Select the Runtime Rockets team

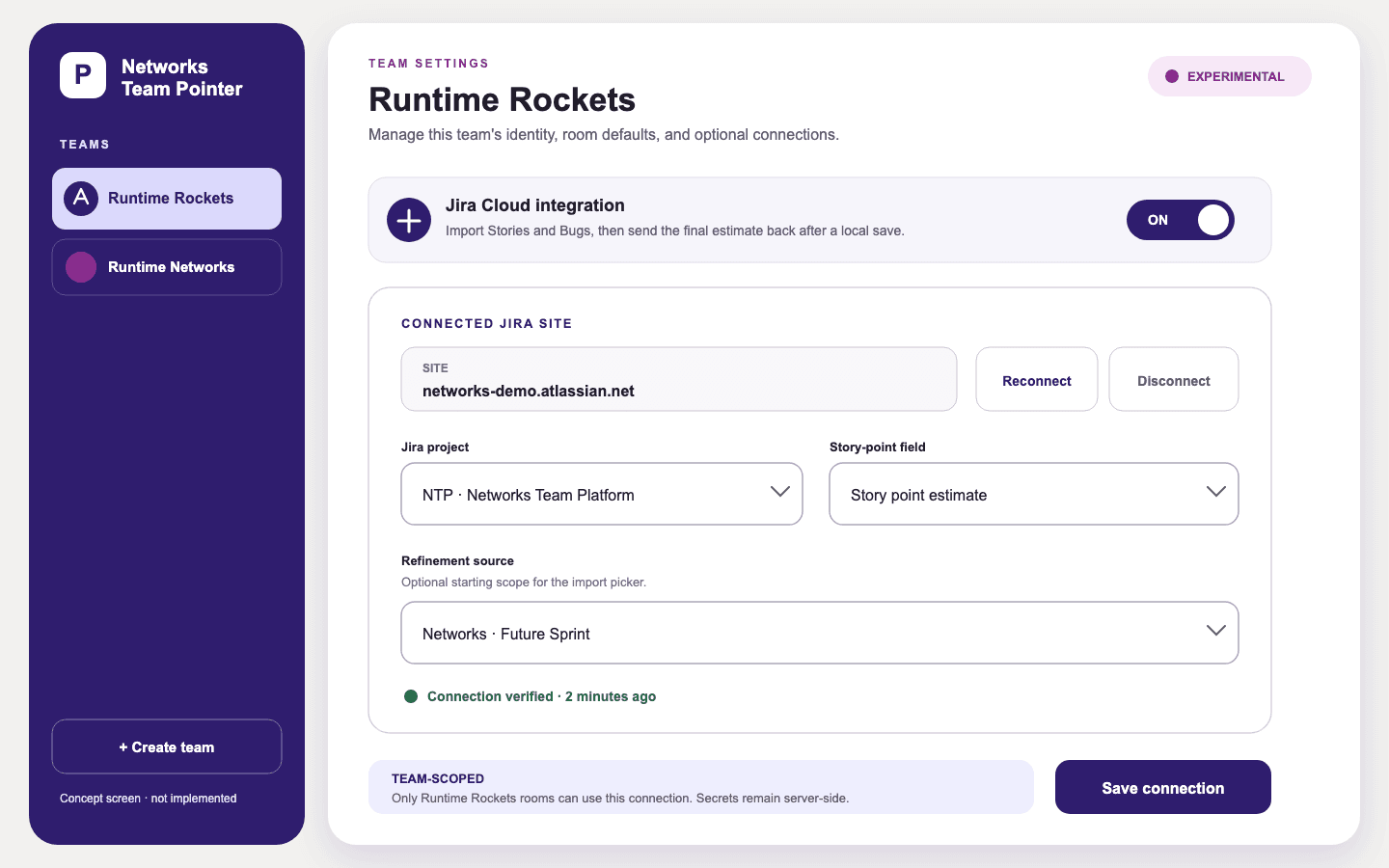[x=167, y=199]
